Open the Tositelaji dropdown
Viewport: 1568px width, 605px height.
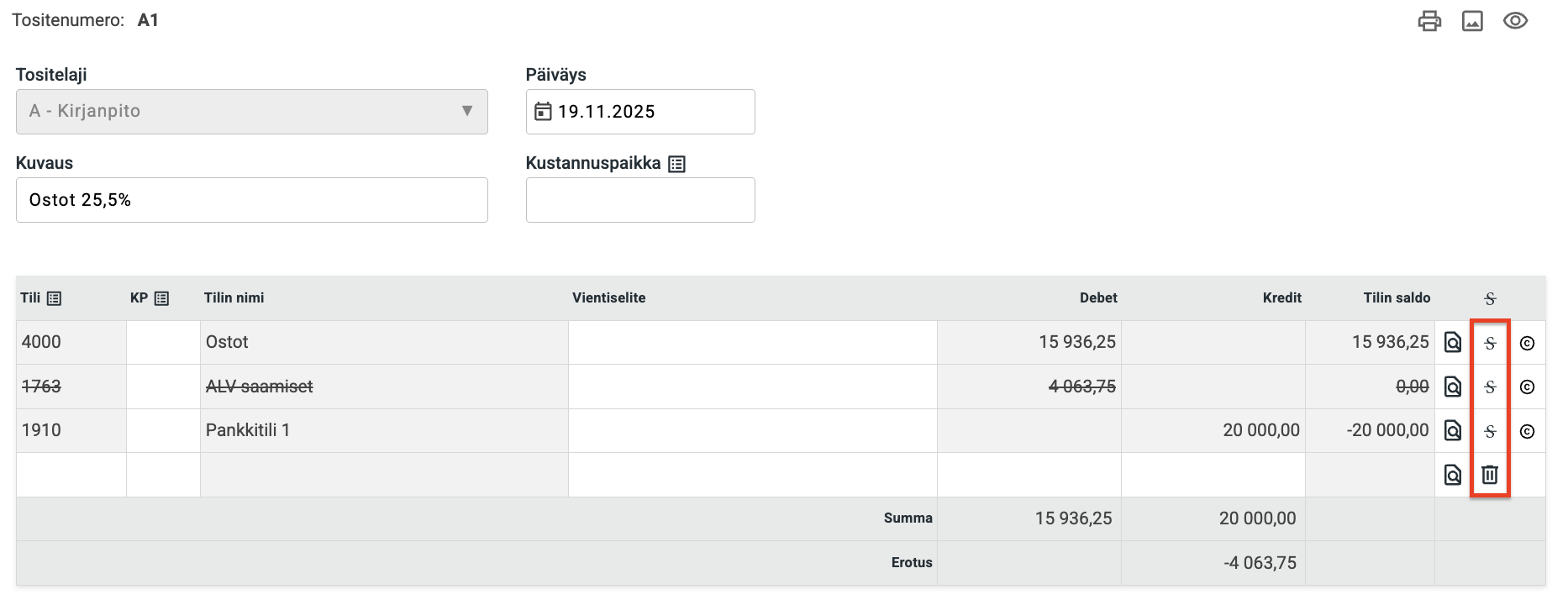tap(251, 112)
